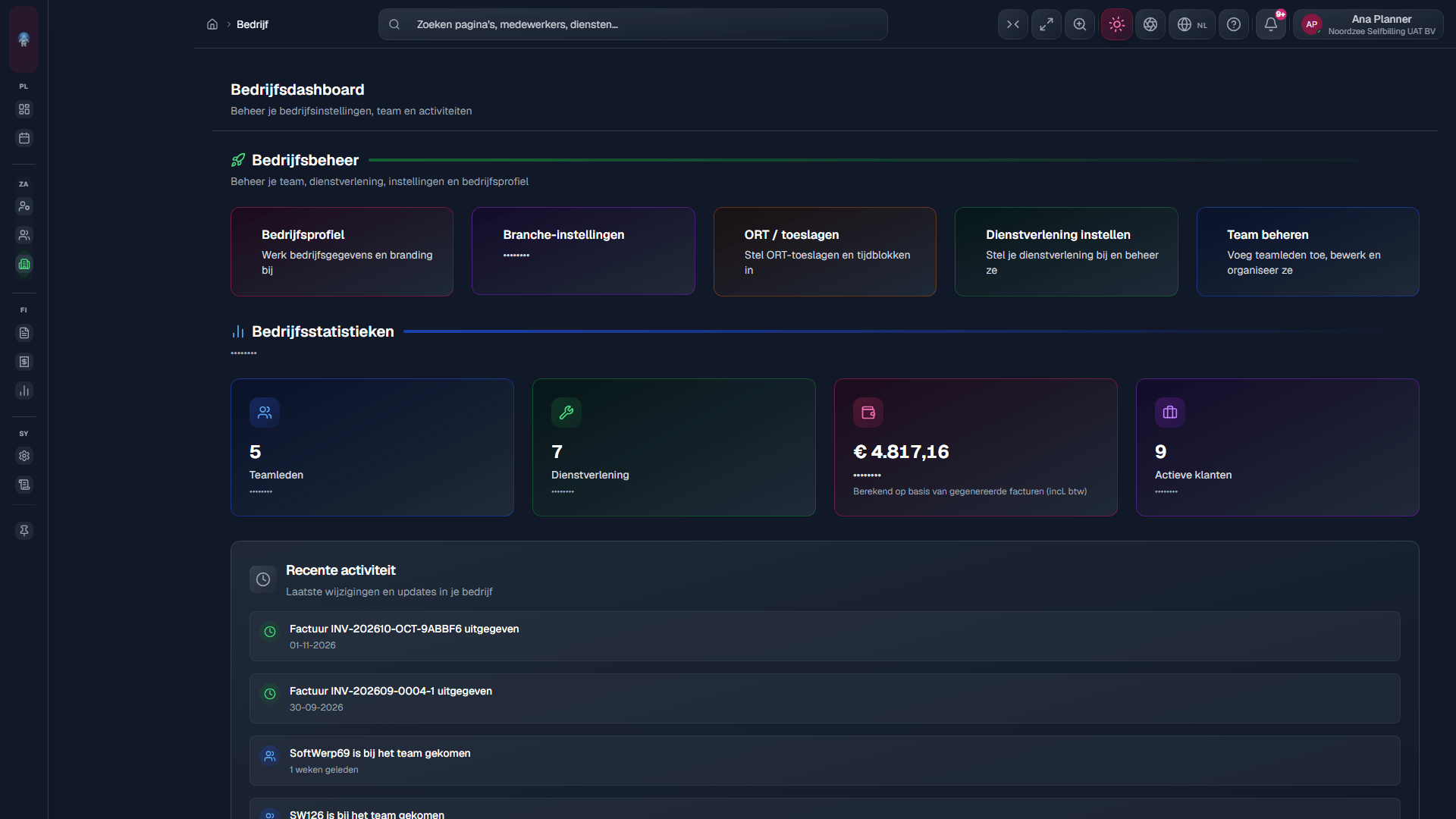Open the dashboard grid icon in sidebar
The image size is (1456, 819).
[24, 109]
